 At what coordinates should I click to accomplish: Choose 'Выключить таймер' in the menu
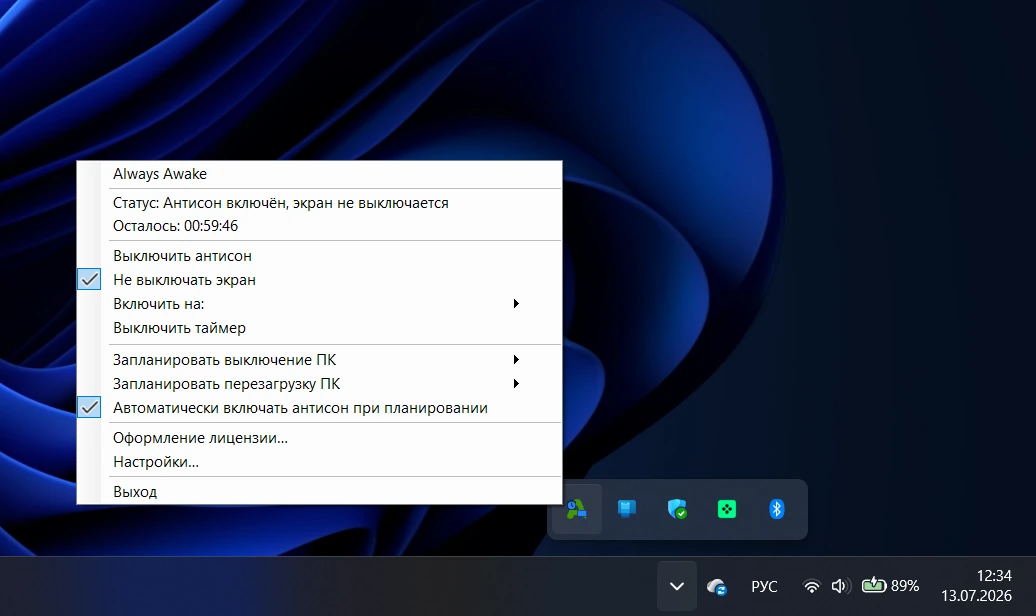click(x=319, y=328)
